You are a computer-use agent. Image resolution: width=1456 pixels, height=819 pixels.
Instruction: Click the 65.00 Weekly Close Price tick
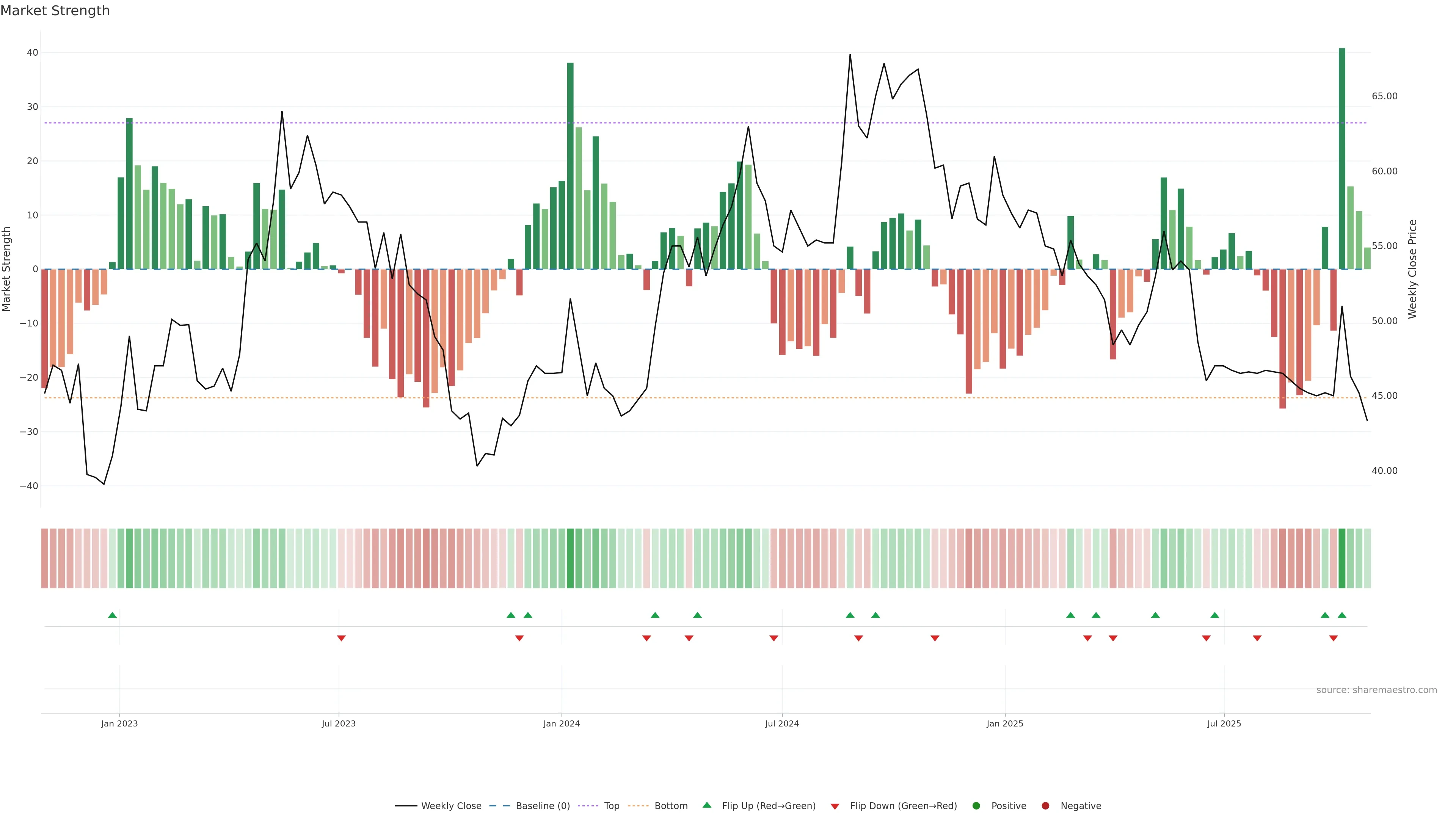1384,96
